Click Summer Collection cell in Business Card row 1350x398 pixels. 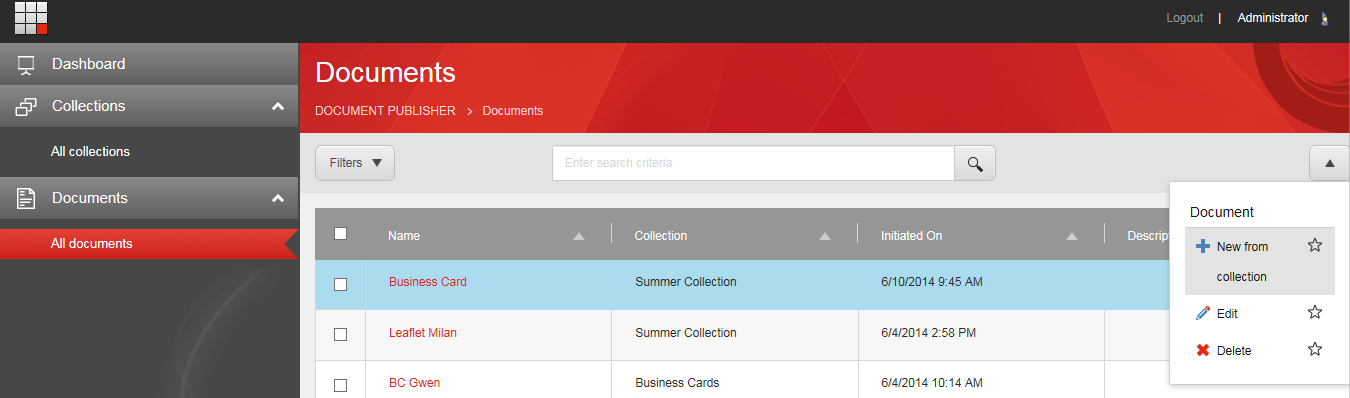click(686, 282)
